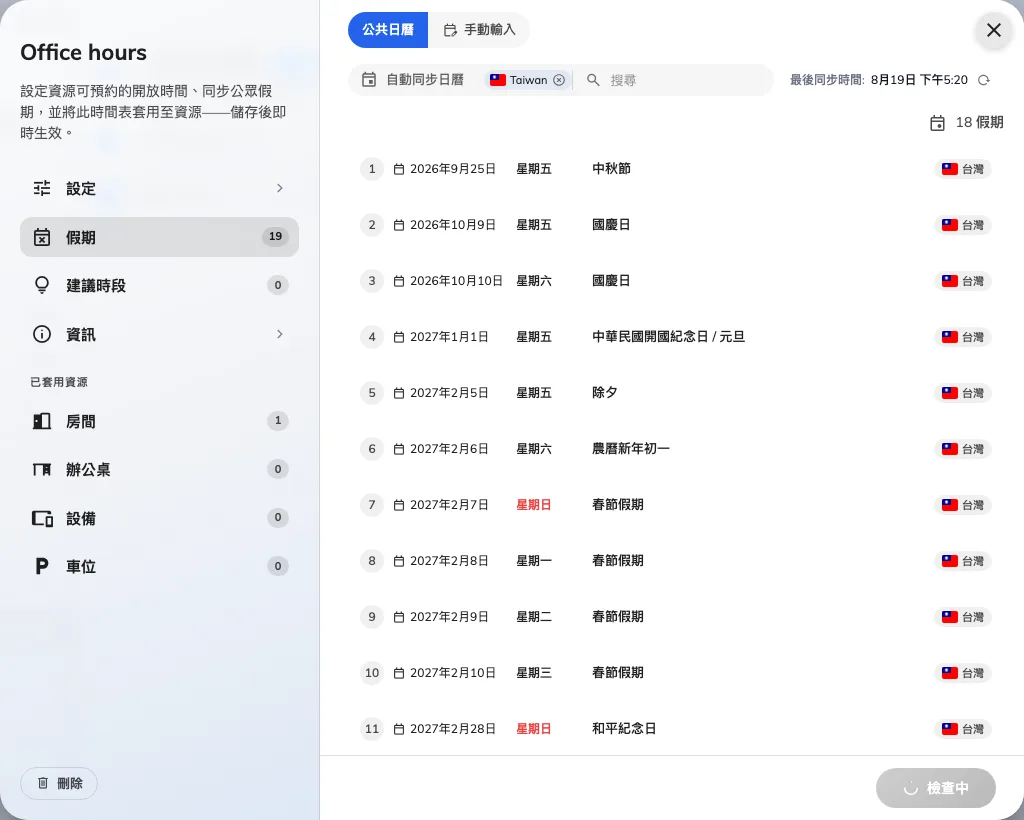1024x820 pixels.
Task: Click the date 2027年2月8日
Action: click(449, 561)
